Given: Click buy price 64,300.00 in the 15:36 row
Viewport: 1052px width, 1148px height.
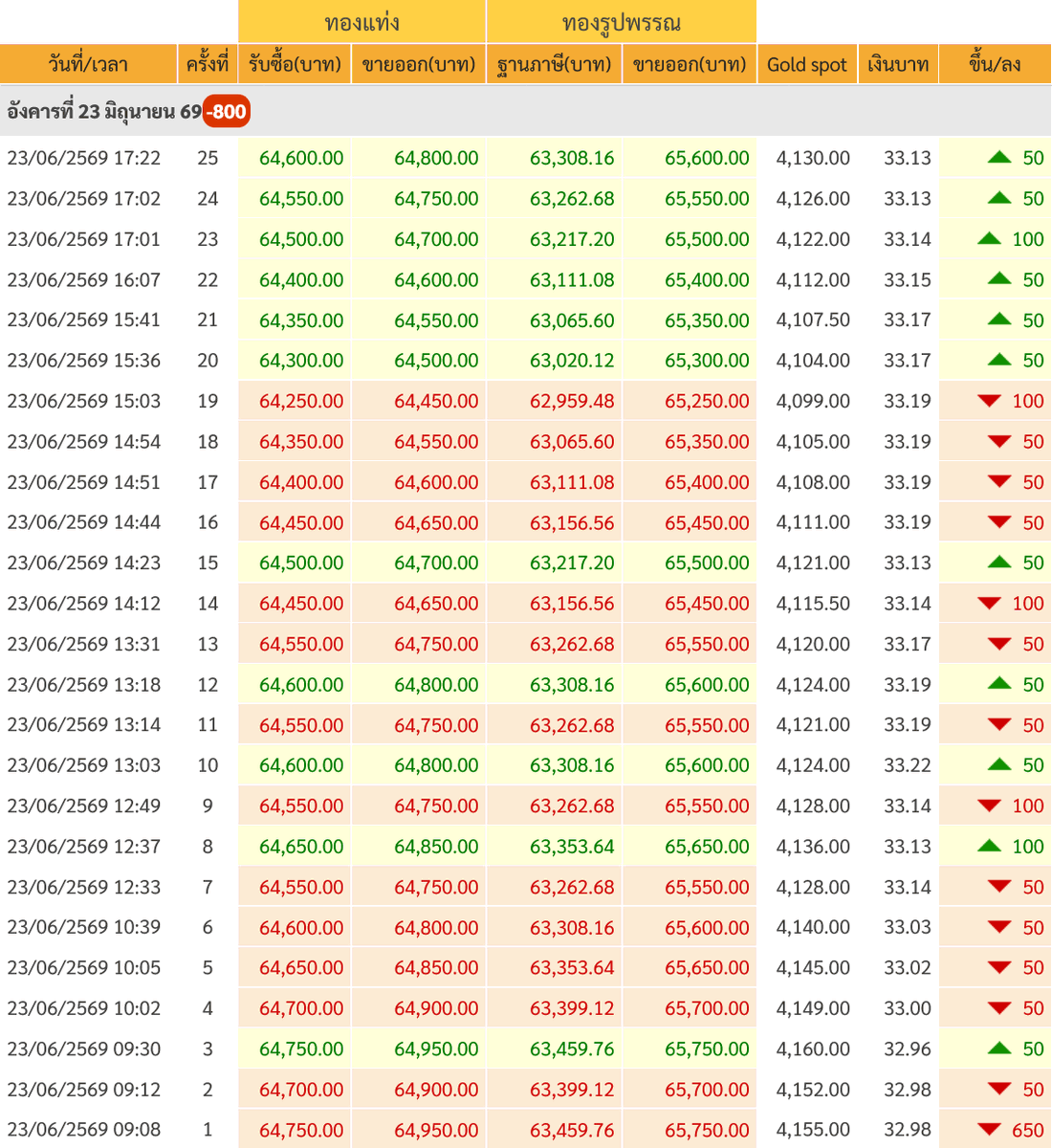Looking at the screenshot, I should (x=301, y=361).
